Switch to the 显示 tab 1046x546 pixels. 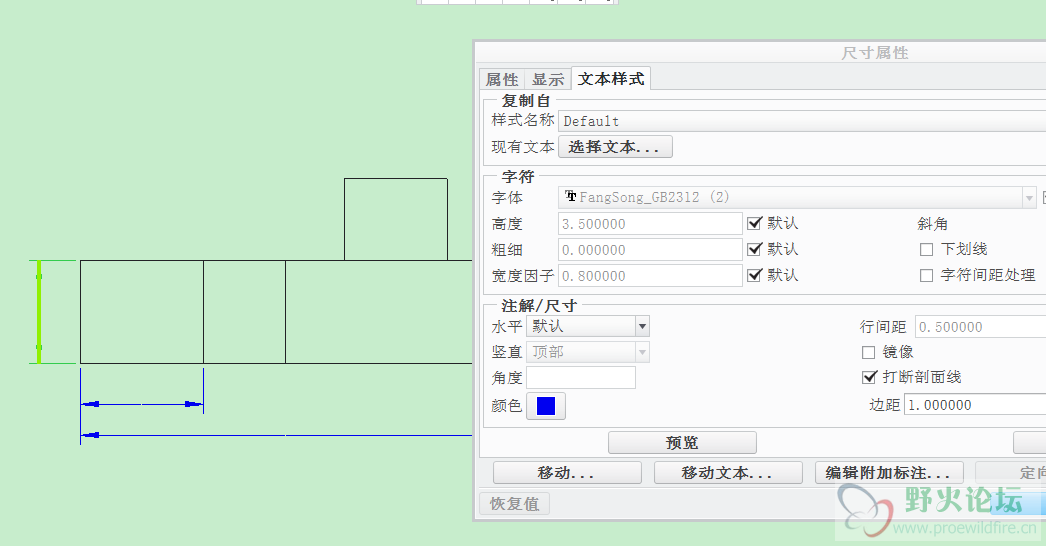[548, 79]
